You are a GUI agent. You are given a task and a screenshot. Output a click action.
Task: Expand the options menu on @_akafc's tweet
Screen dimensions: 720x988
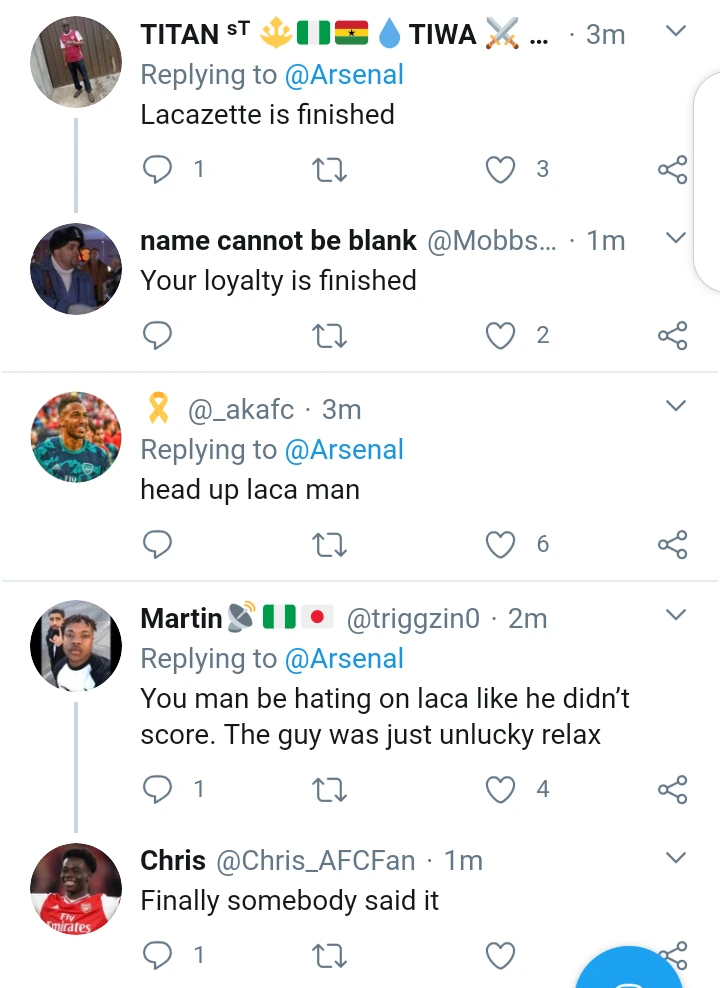(x=676, y=405)
